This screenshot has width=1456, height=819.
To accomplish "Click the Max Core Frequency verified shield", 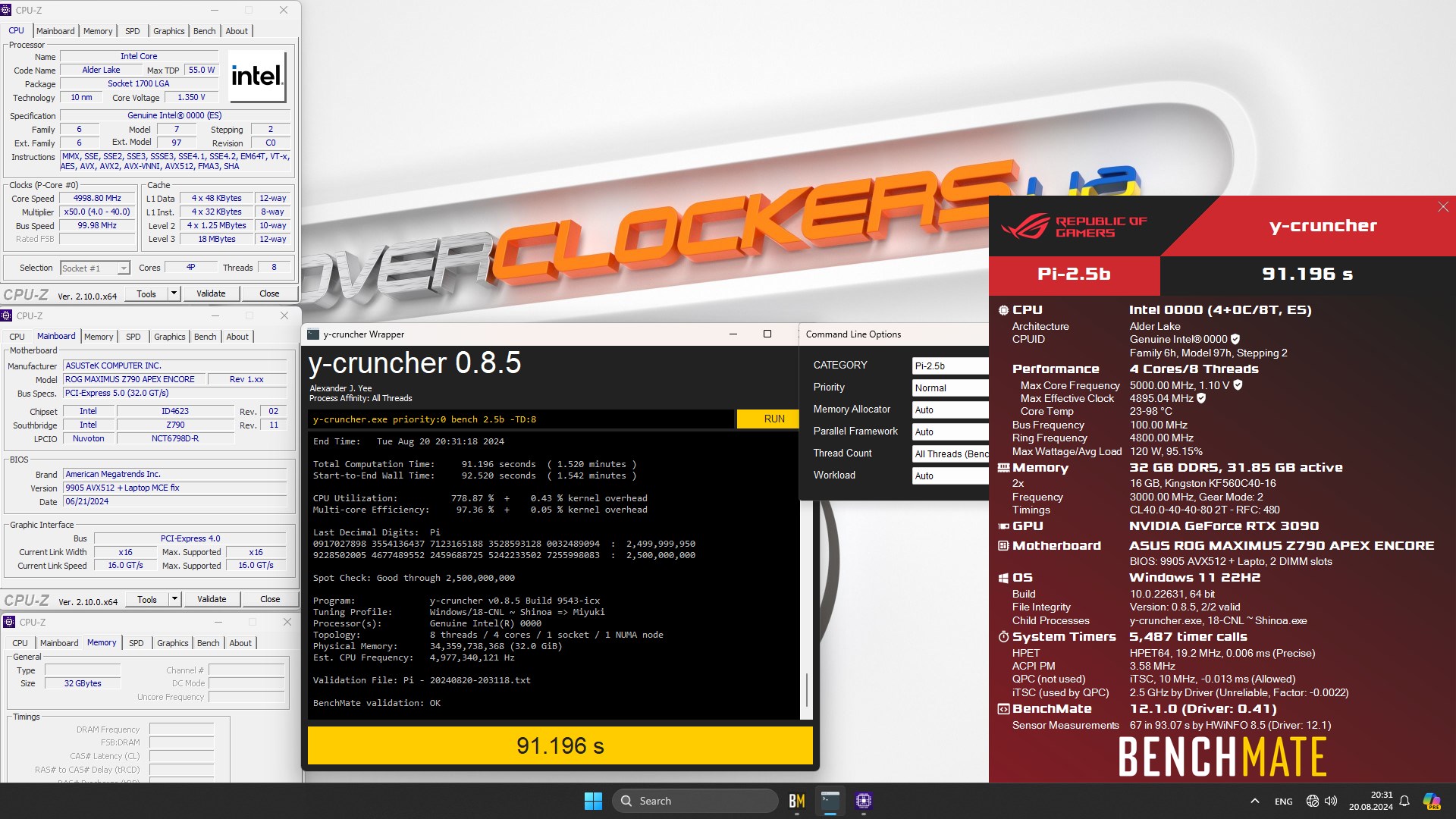I will pos(1238,385).
